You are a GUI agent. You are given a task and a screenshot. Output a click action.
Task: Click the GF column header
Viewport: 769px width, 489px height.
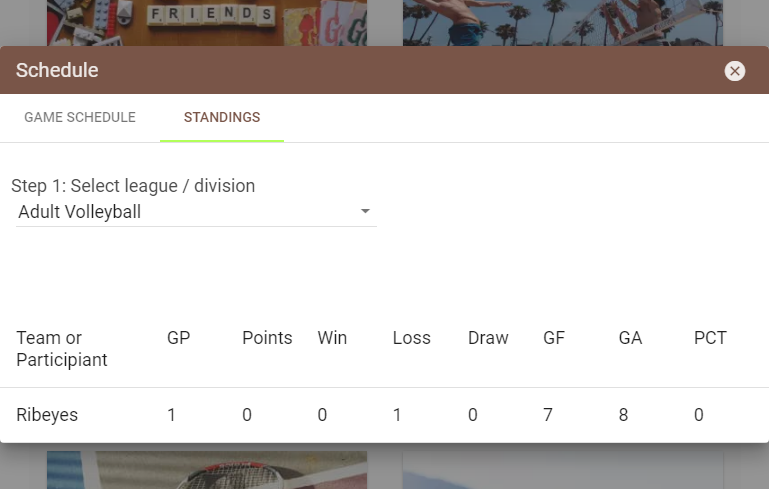click(554, 338)
